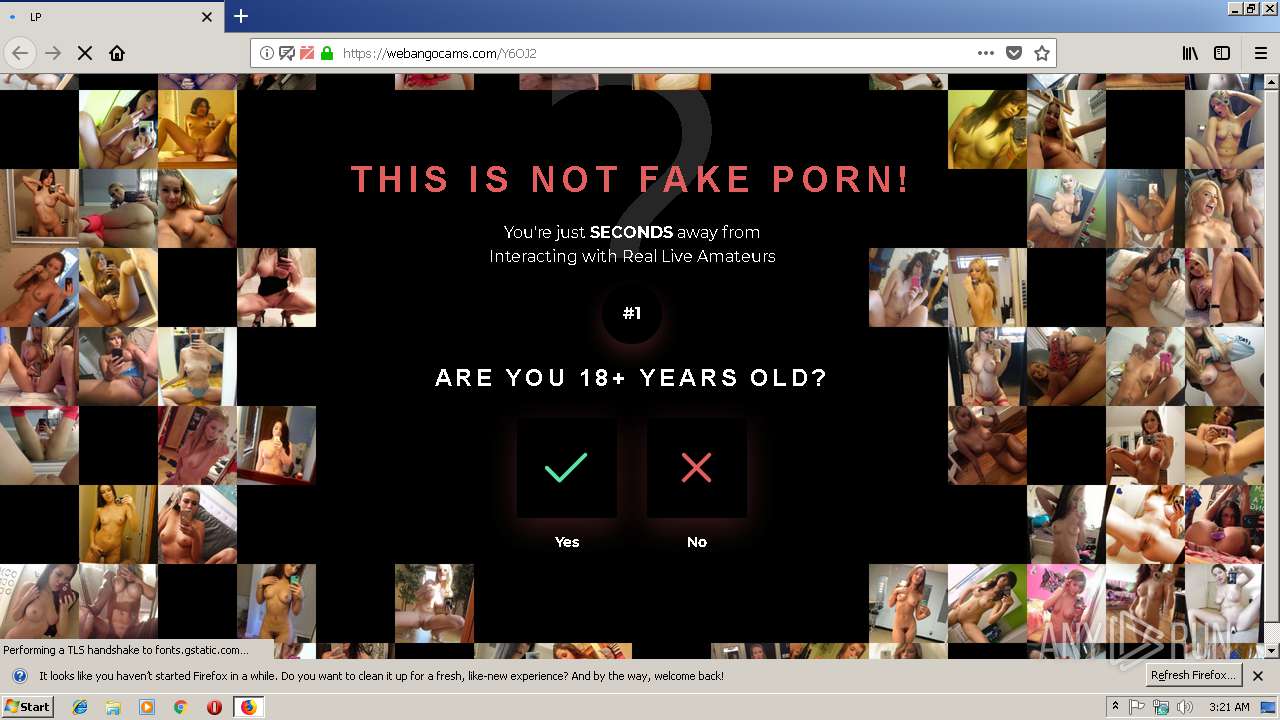The height and width of the screenshot is (720, 1280).
Task: Open the Action Center flag icon
Action: click(x=1137, y=707)
